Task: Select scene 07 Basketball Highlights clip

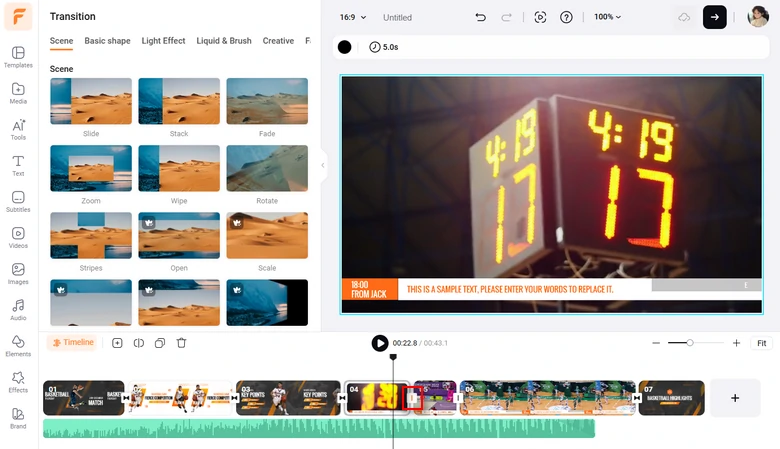Action: pyautogui.click(x=672, y=398)
